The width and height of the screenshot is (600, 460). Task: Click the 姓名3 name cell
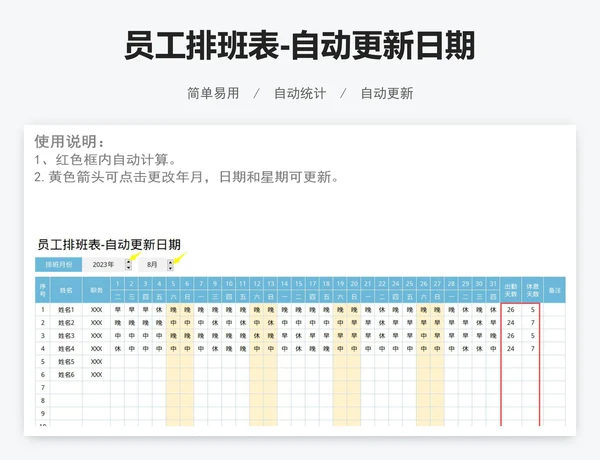[66, 336]
